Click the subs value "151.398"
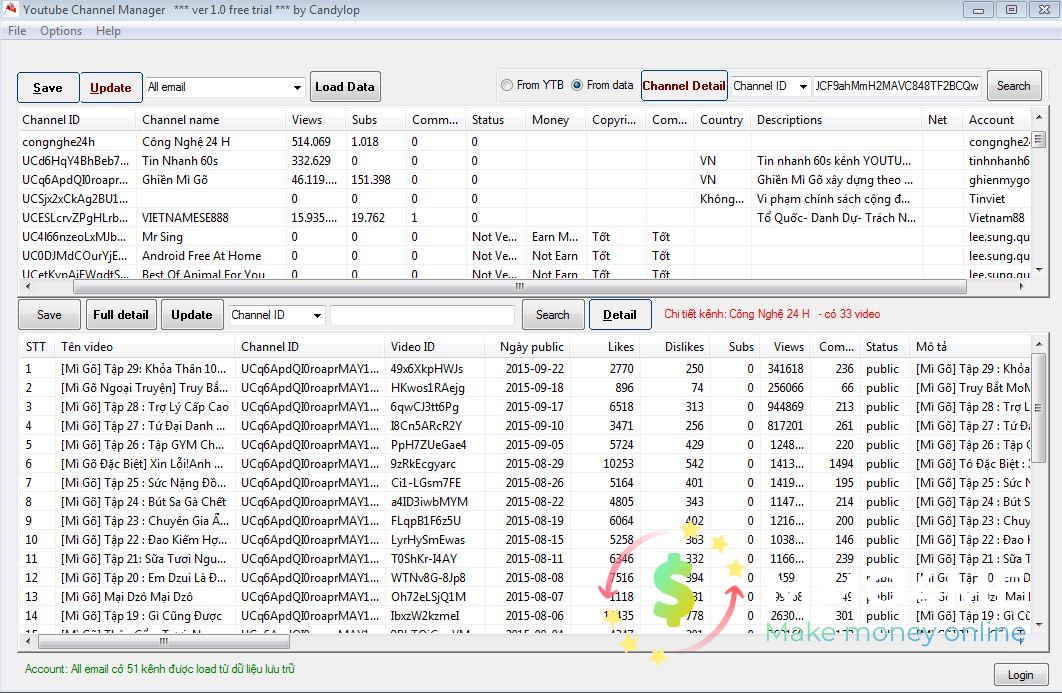This screenshot has width=1062, height=693. [x=371, y=180]
